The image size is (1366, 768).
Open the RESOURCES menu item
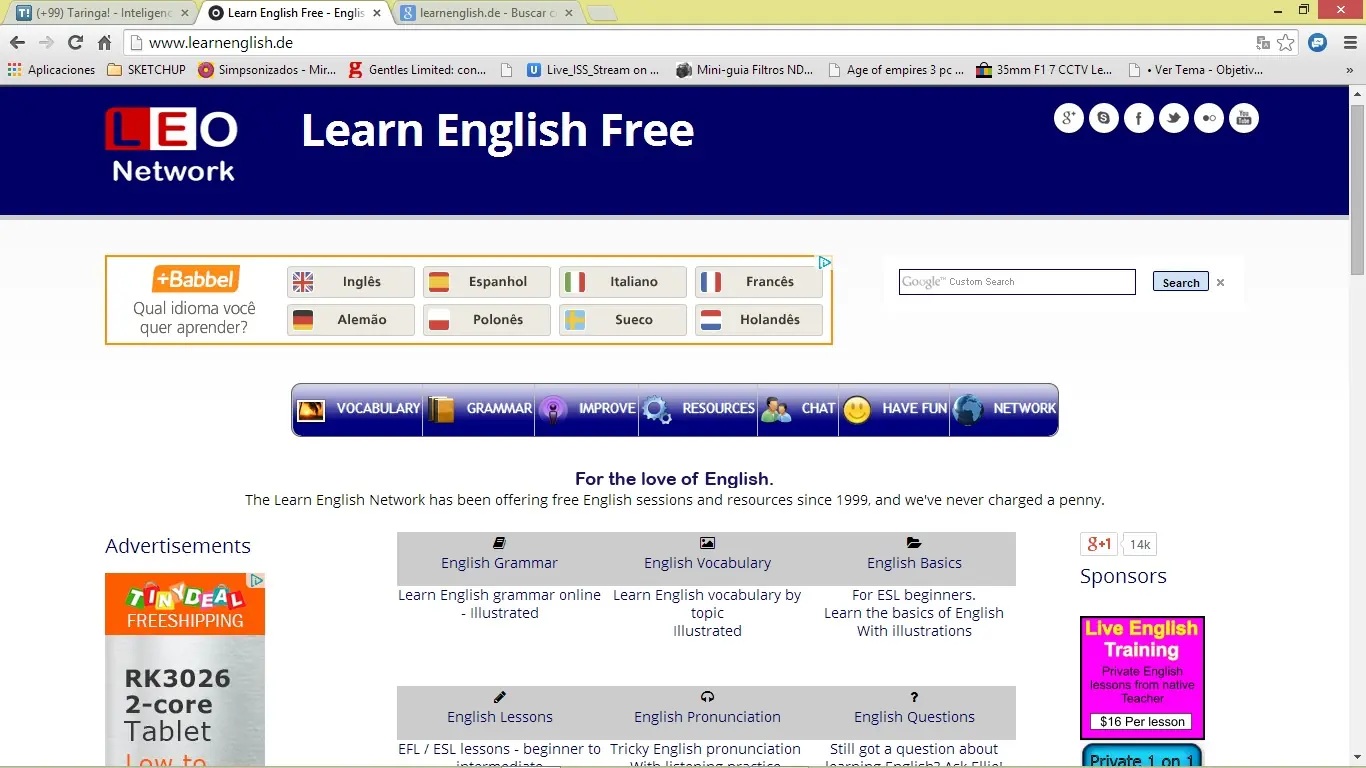tap(698, 409)
